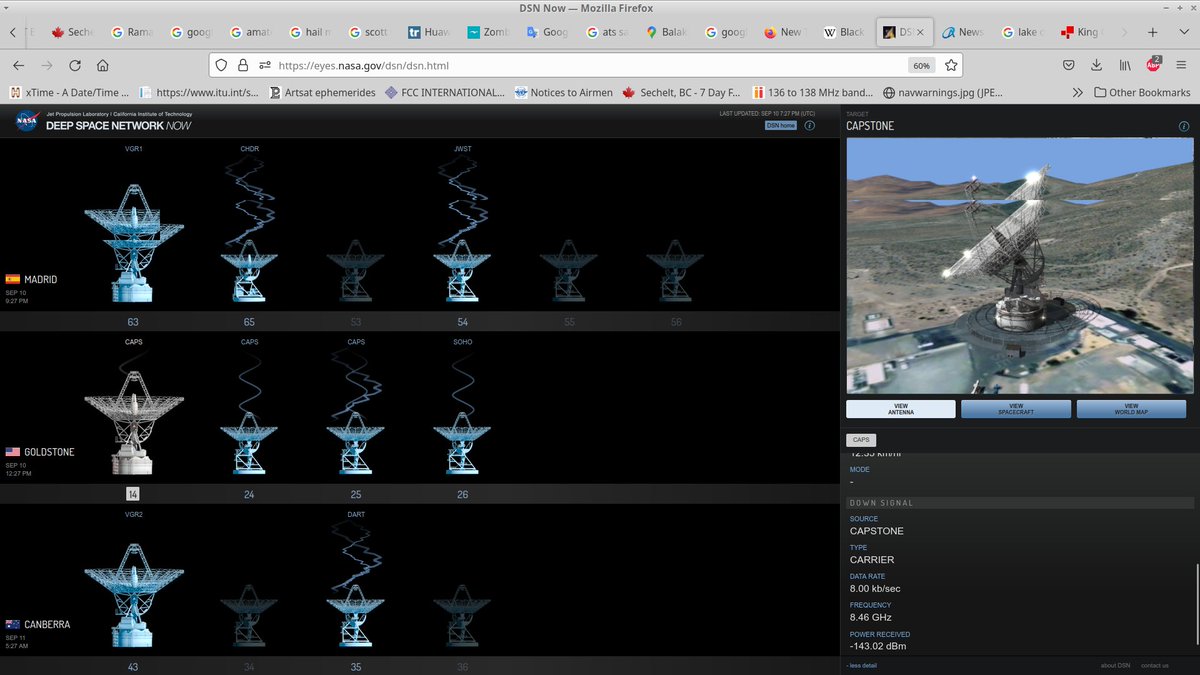Select idle Madrid antenna dish 56
This screenshot has width=1200, height=675.
676,270
